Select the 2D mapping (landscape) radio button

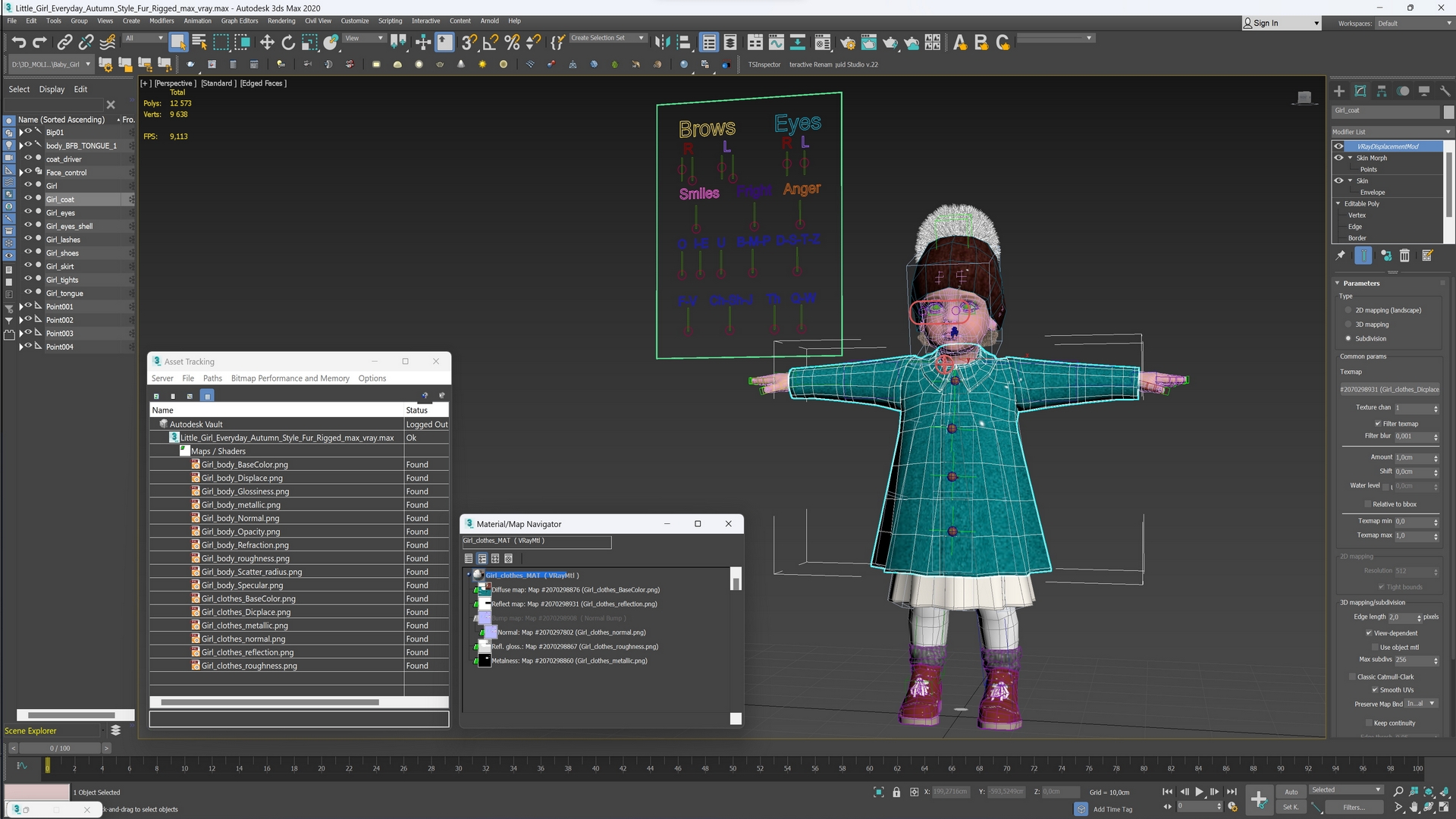tap(1348, 310)
